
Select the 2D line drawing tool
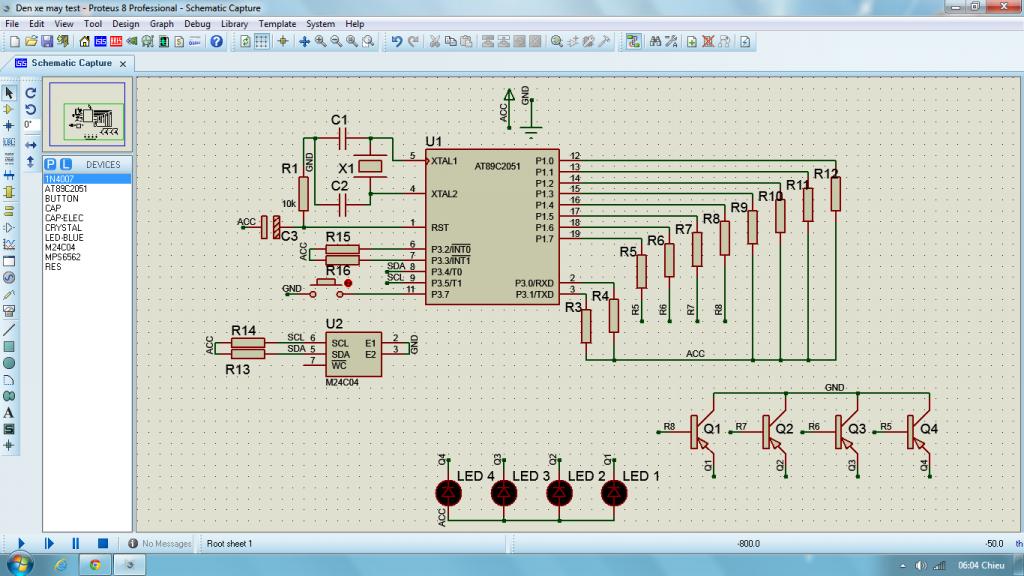pyautogui.click(x=9, y=328)
